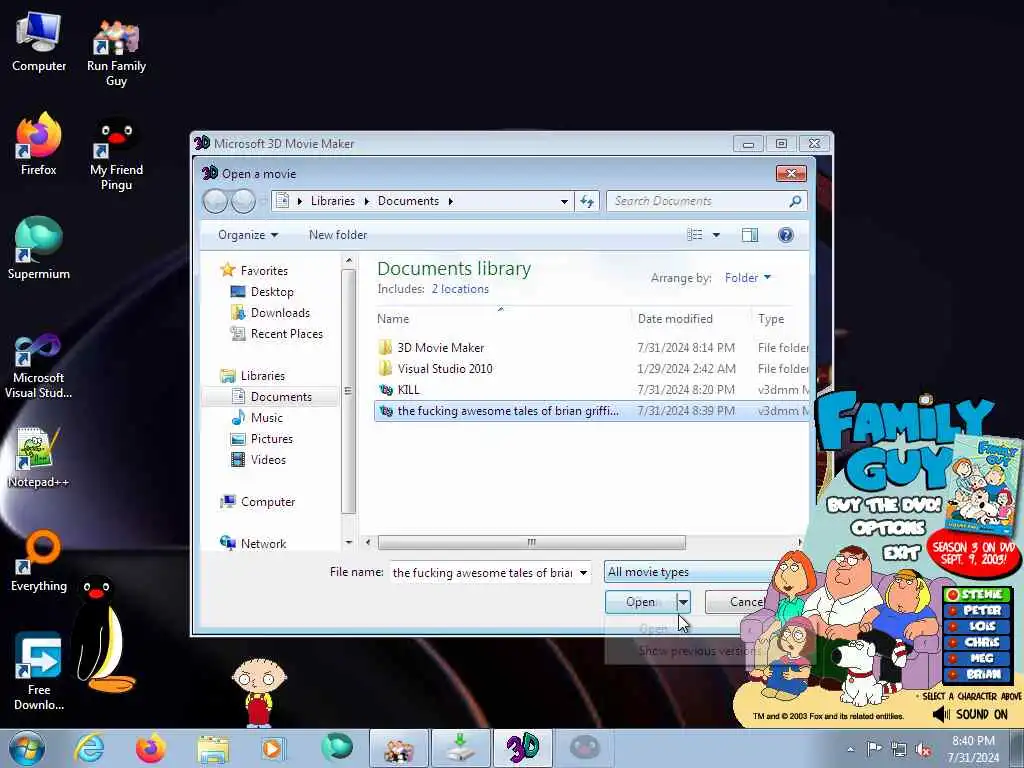
Task: Switch to 3D Movie Maker taskbar item
Action: [523, 748]
